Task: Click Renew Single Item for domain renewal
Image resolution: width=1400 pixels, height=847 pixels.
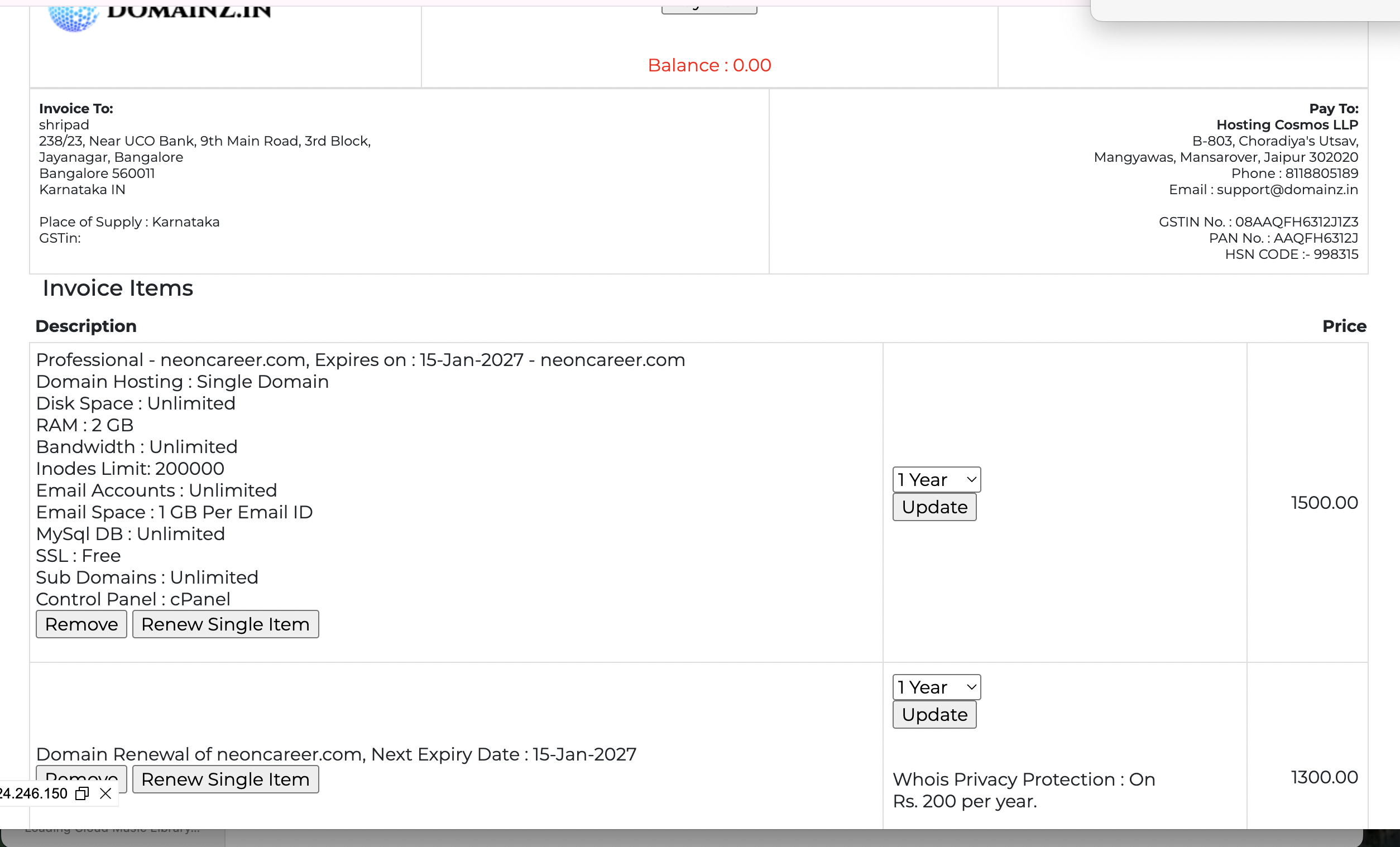Action: point(226,779)
